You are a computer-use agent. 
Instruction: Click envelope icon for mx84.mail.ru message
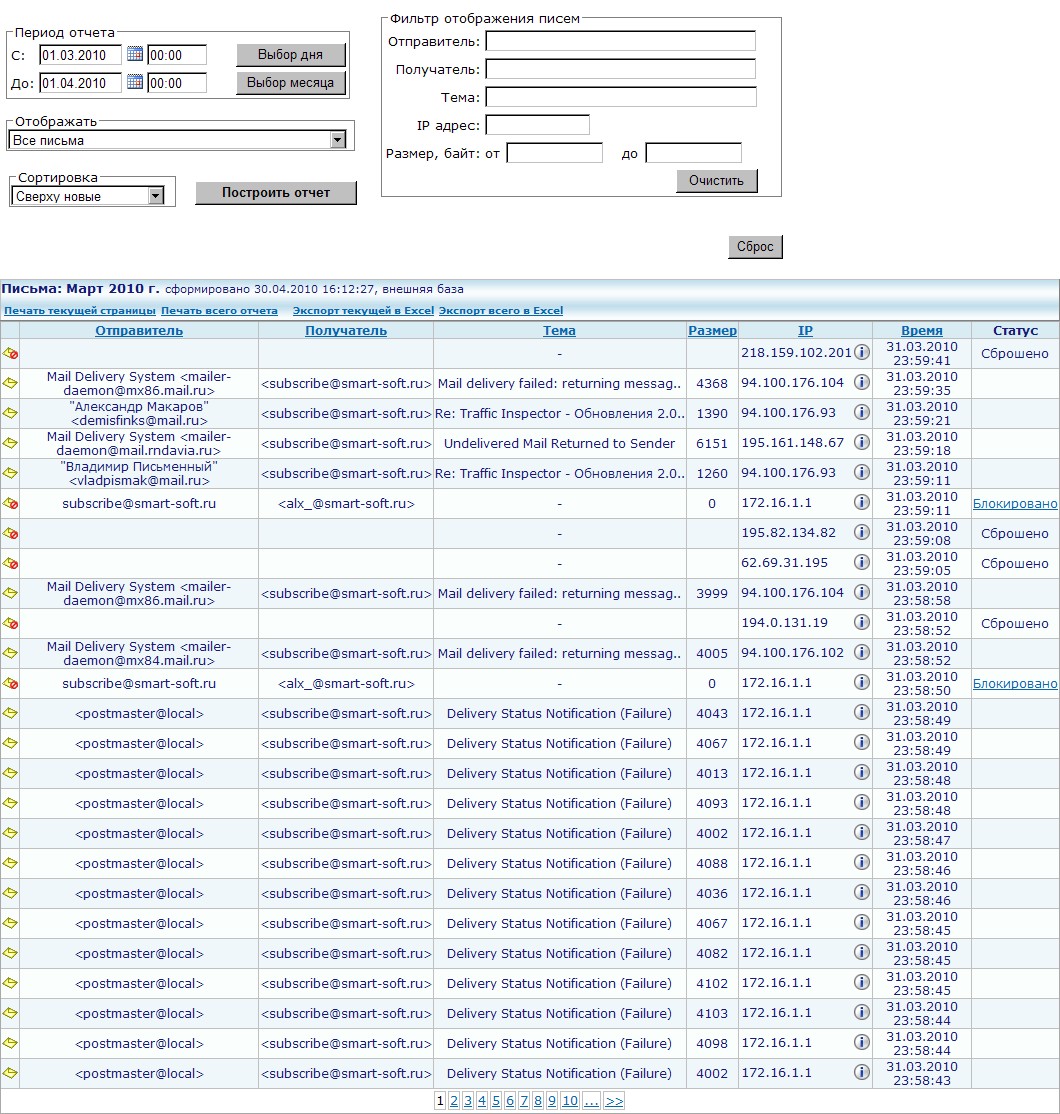pos(10,653)
